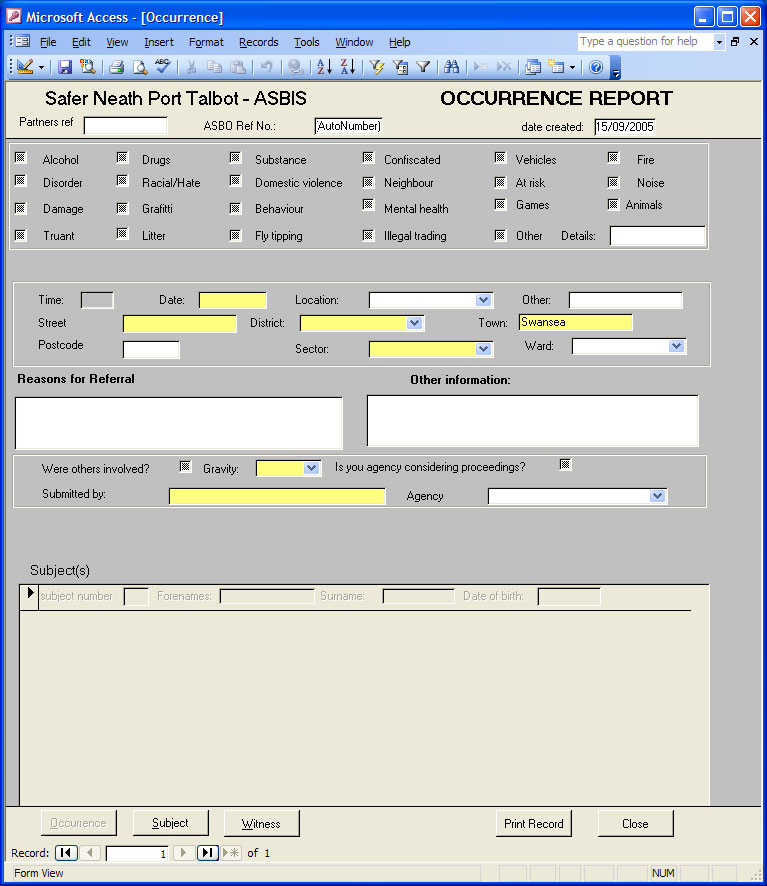Tick the Alcohol checkbox
This screenshot has height=886, width=767.
click(x=20, y=158)
